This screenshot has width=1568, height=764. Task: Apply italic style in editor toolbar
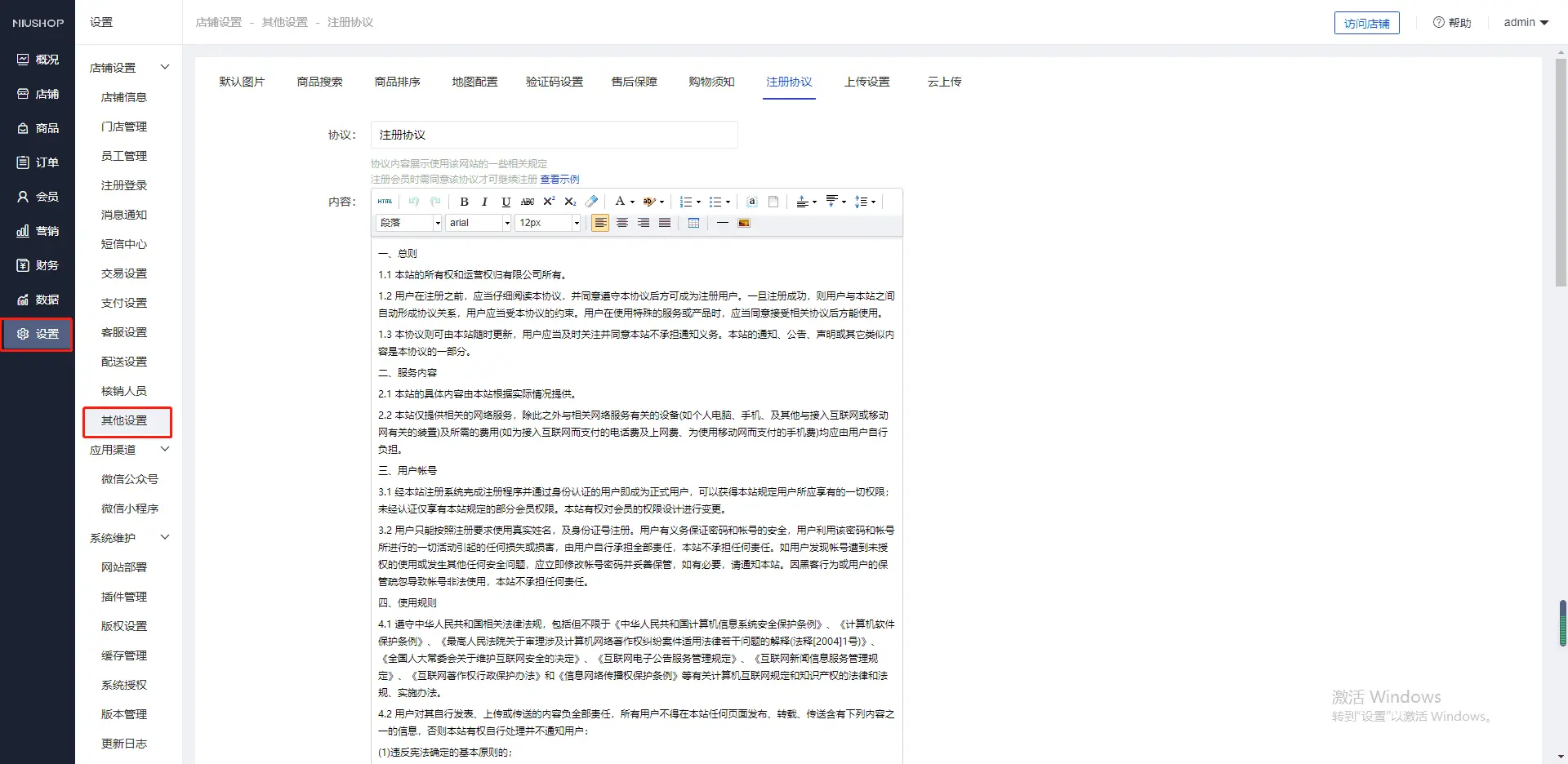click(x=485, y=202)
